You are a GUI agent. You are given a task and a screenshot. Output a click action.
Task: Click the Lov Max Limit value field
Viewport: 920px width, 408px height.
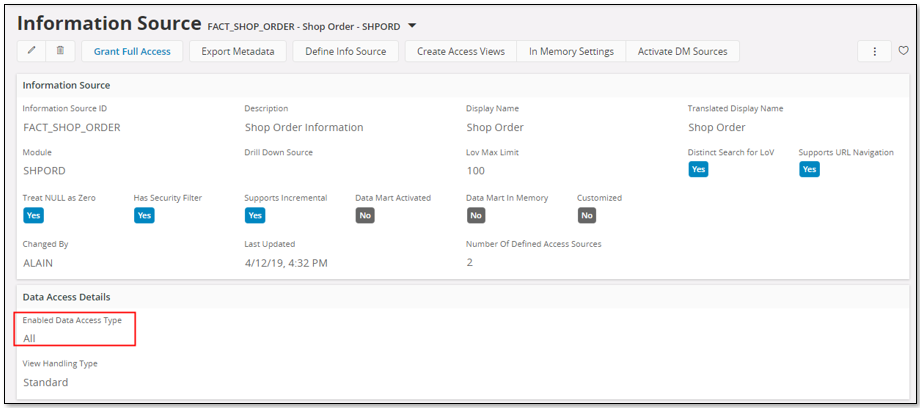tap(476, 171)
